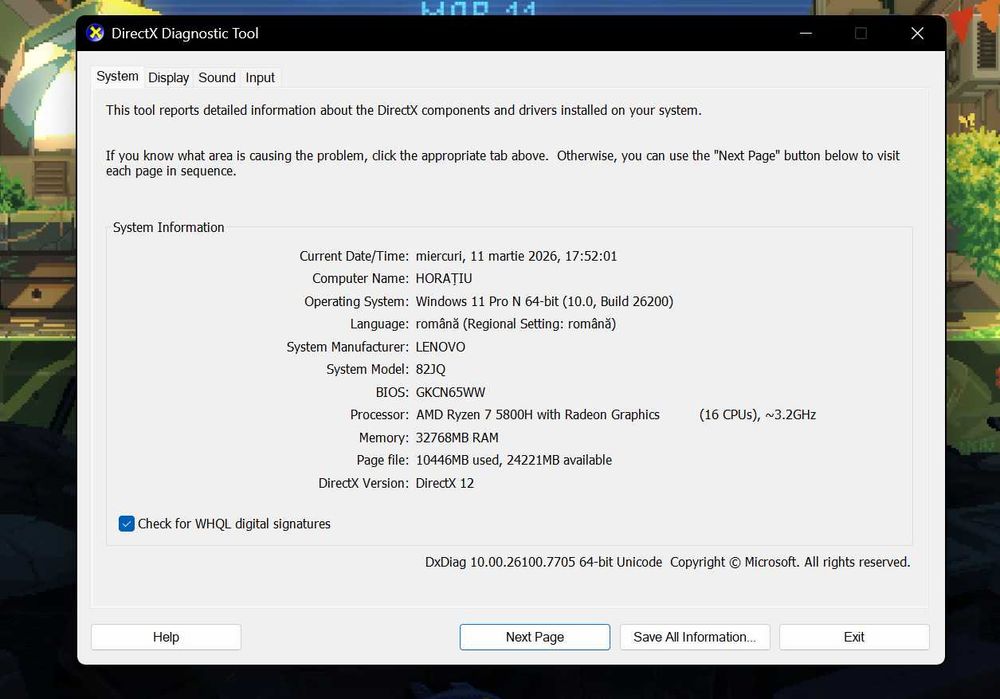Uncheck Check for WHQL digital signatures
Image resolution: width=1000 pixels, height=699 pixels.
point(126,524)
